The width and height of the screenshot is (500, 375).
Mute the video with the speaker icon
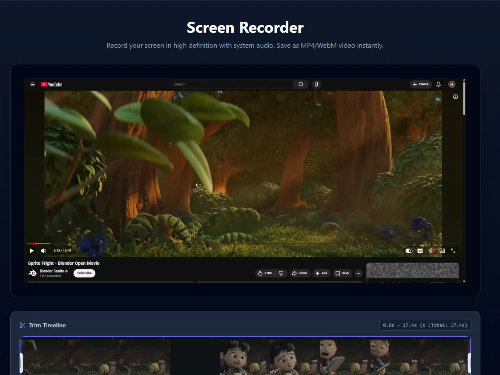pyautogui.click(x=43, y=251)
